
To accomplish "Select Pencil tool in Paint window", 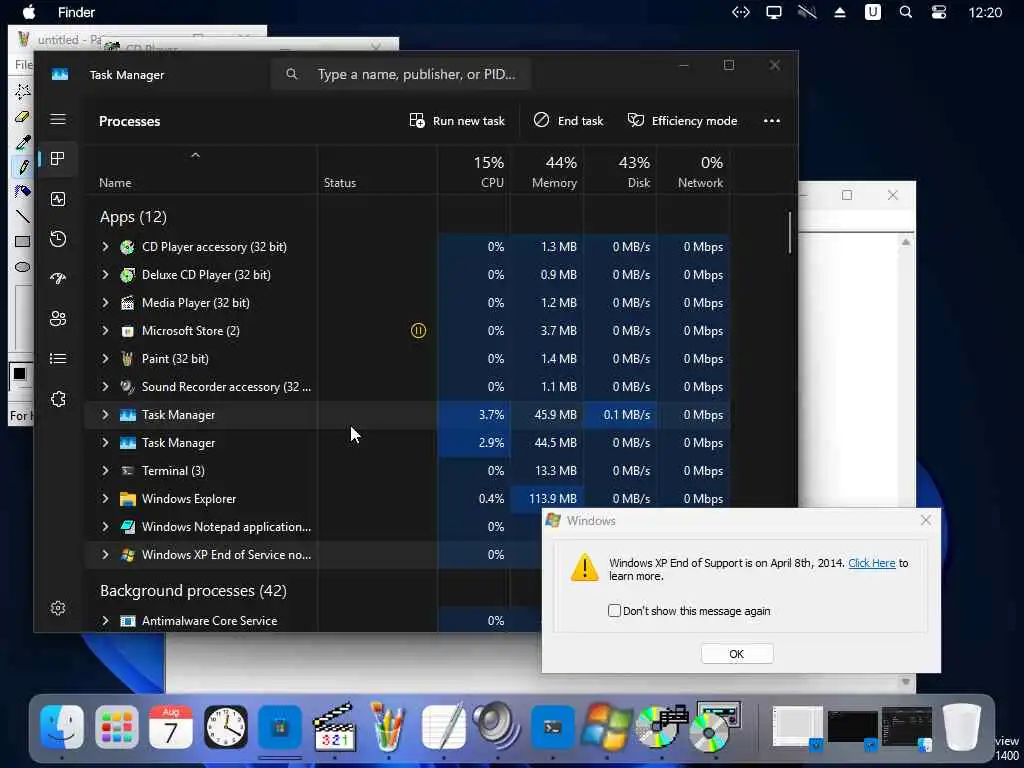I will (x=23, y=167).
